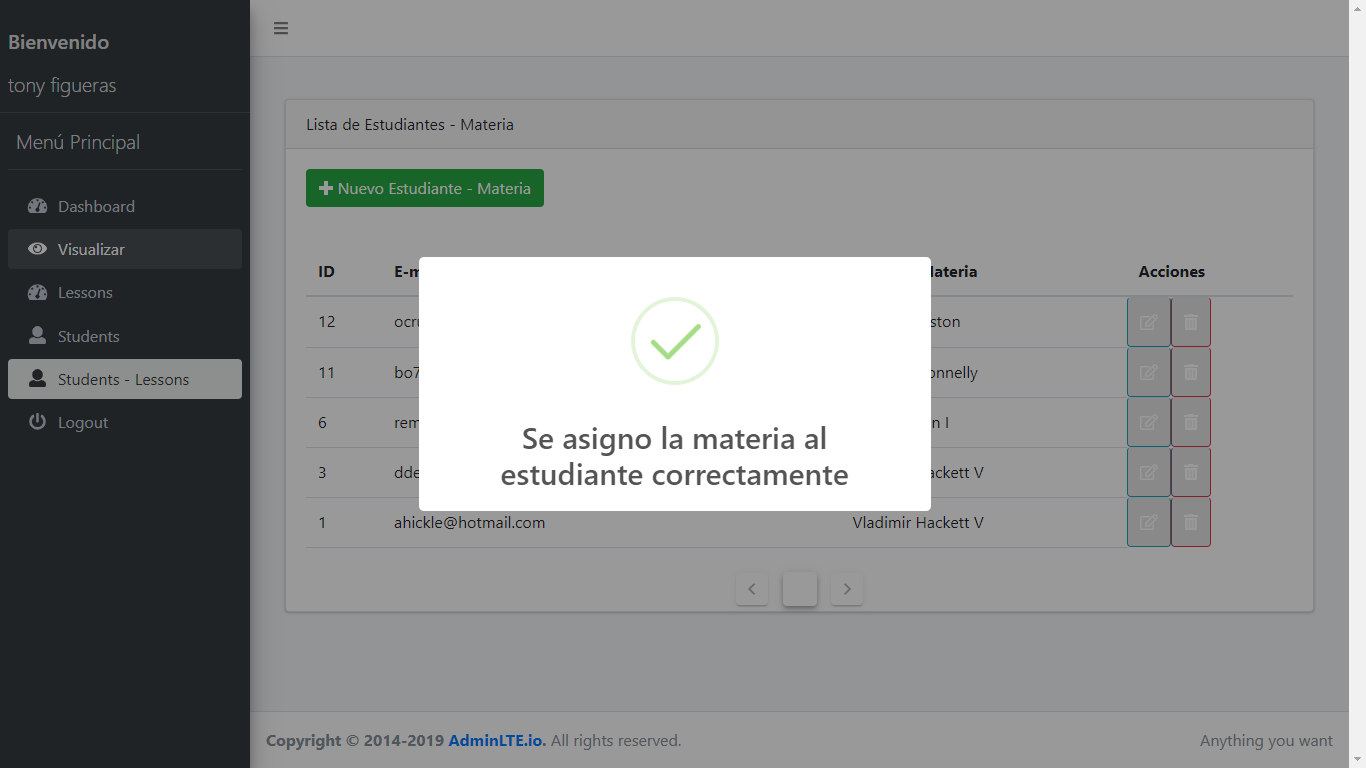Viewport: 1366px width, 768px height.
Task: Click the power icon next to Logout
Action: pyautogui.click(x=37, y=422)
